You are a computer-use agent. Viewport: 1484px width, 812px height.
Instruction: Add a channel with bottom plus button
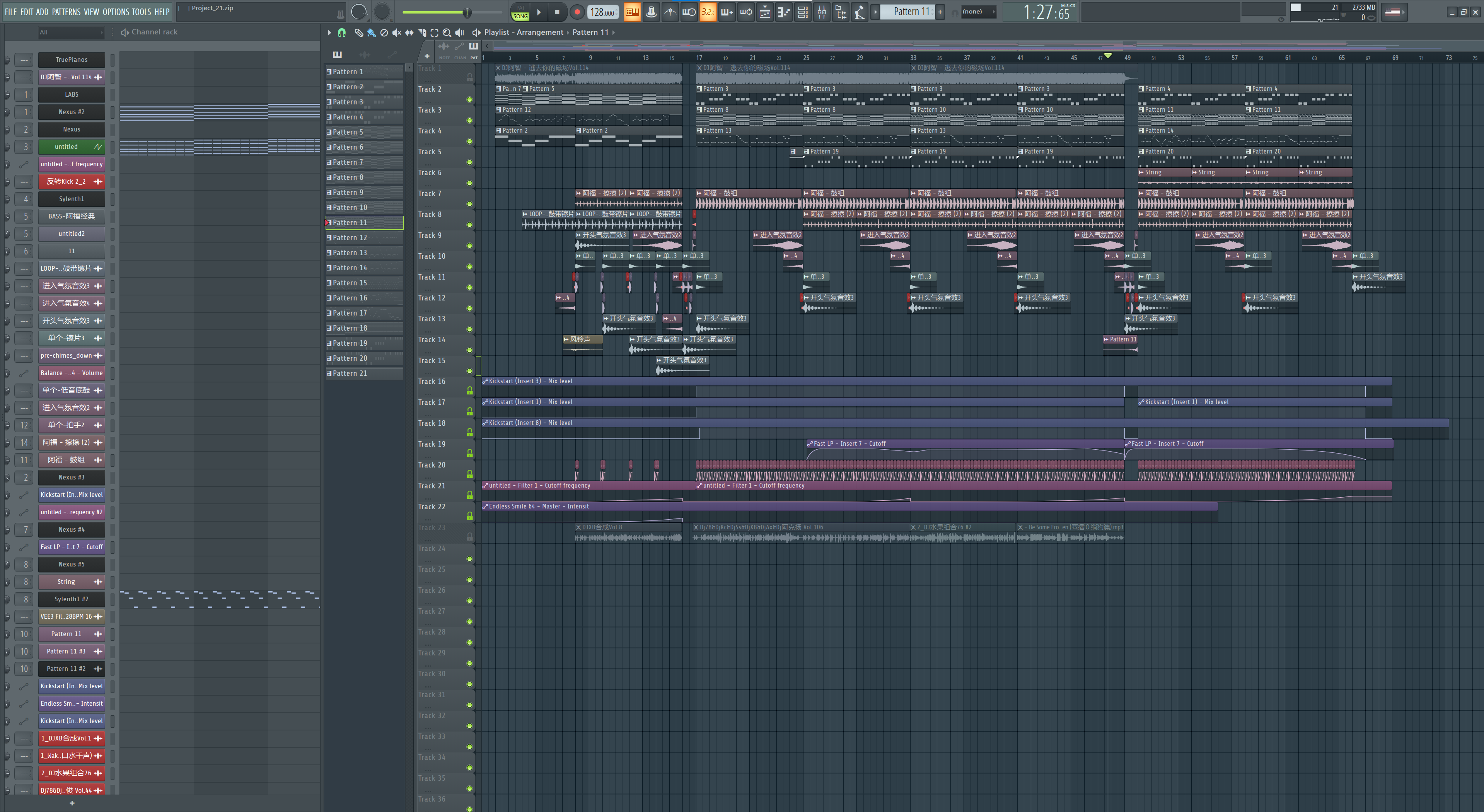[72, 803]
